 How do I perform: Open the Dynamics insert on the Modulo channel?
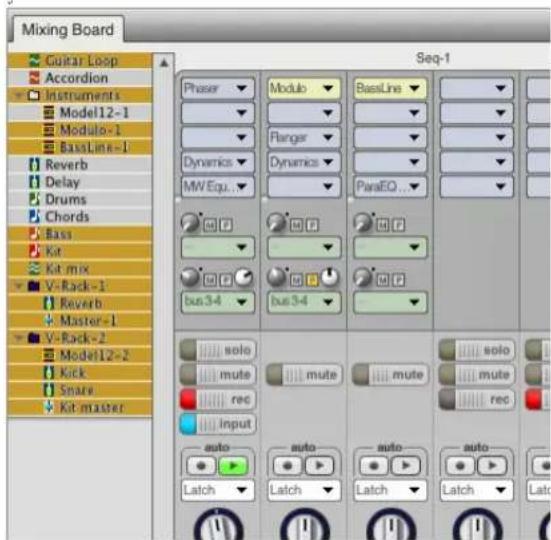pos(304,162)
